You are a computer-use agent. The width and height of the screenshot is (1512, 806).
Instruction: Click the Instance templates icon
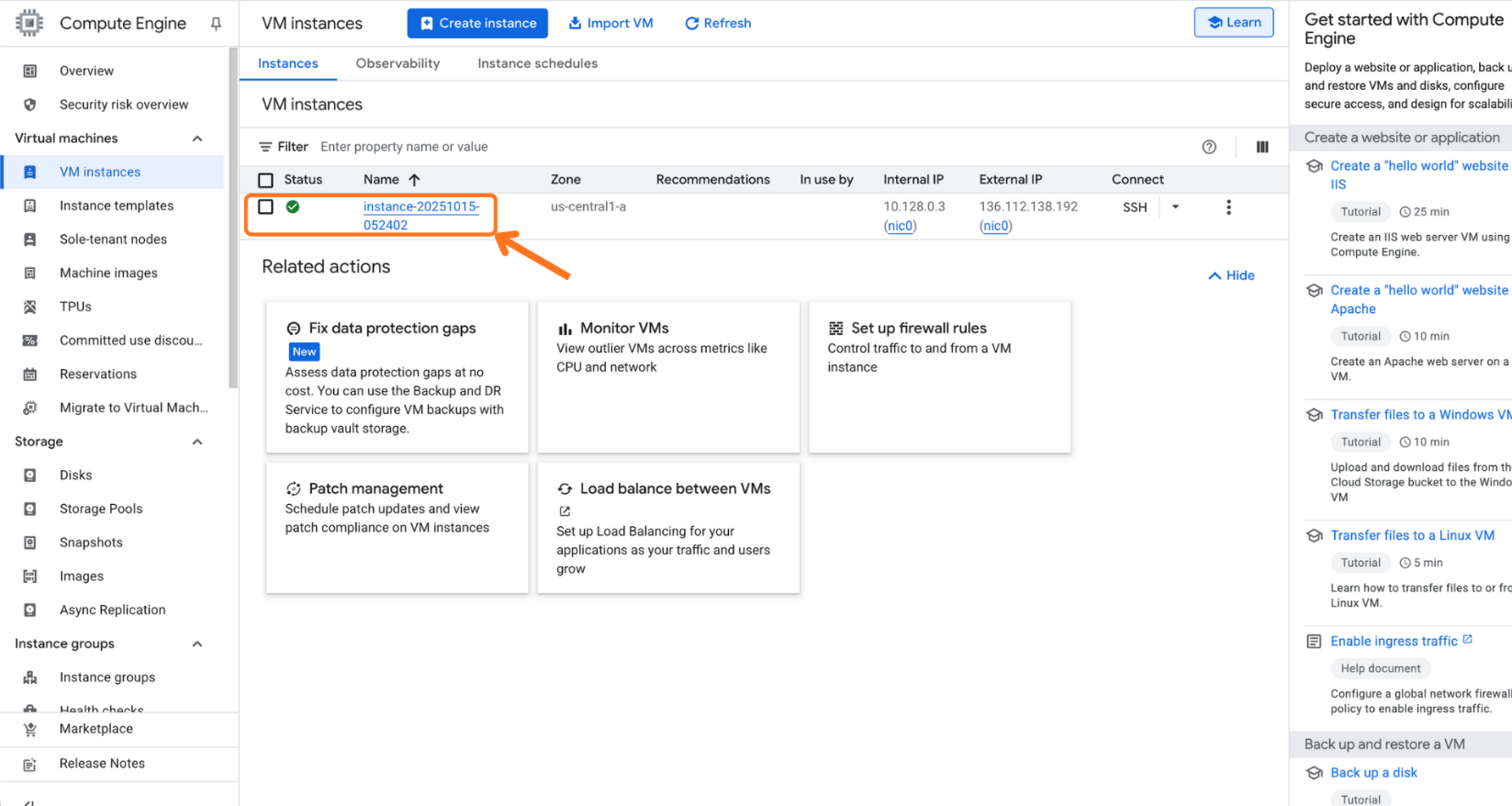pyautogui.click(x=29, y=206)
